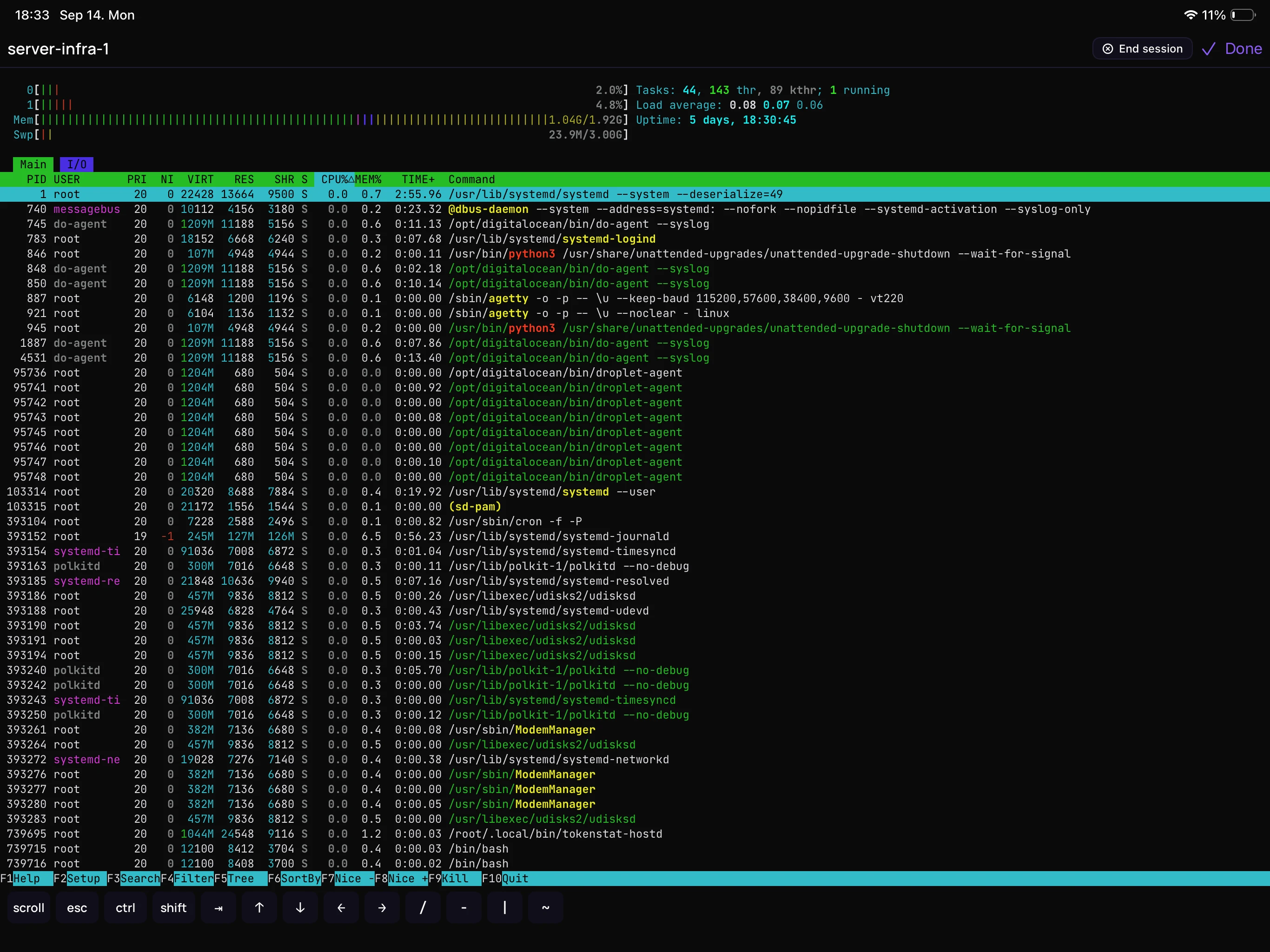Screen dimensions: 1270x952
Task: Toggle the ctrl modifier key
Action: click(x=125, y=908)
